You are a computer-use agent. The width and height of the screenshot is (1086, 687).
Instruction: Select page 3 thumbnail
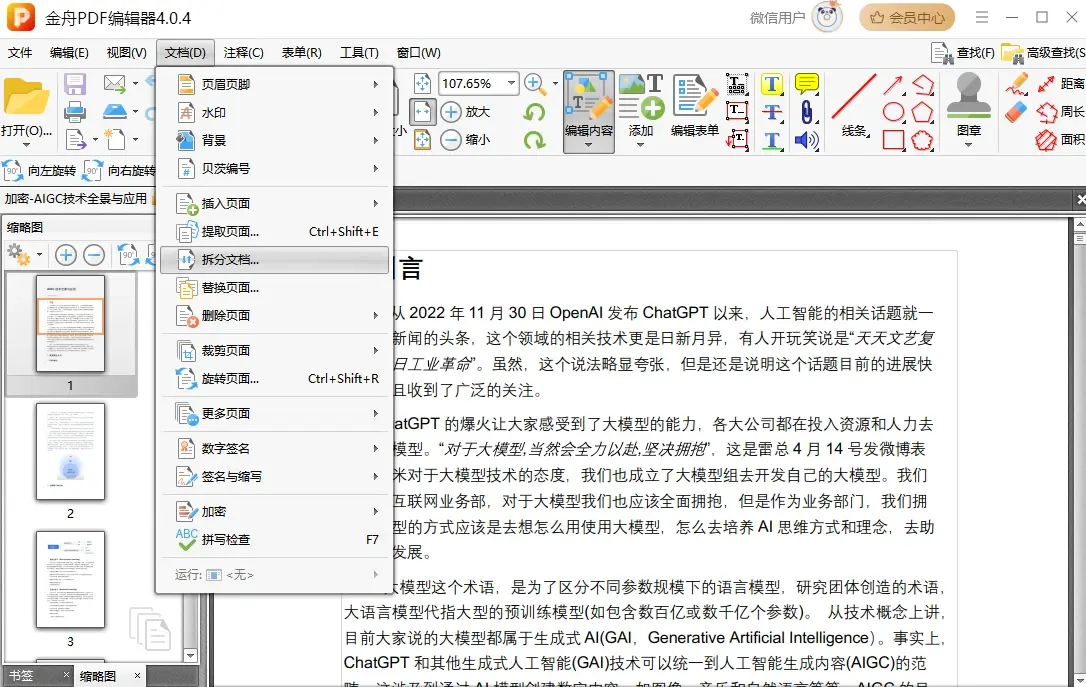tap(71, 580)
